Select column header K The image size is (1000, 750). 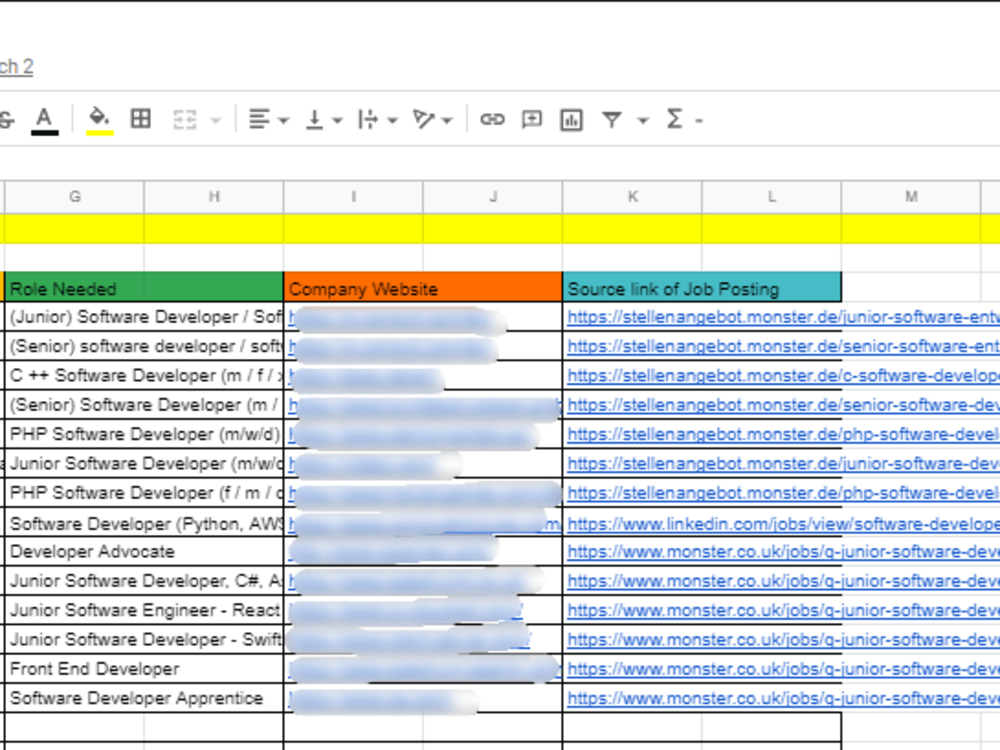point(632,196)
